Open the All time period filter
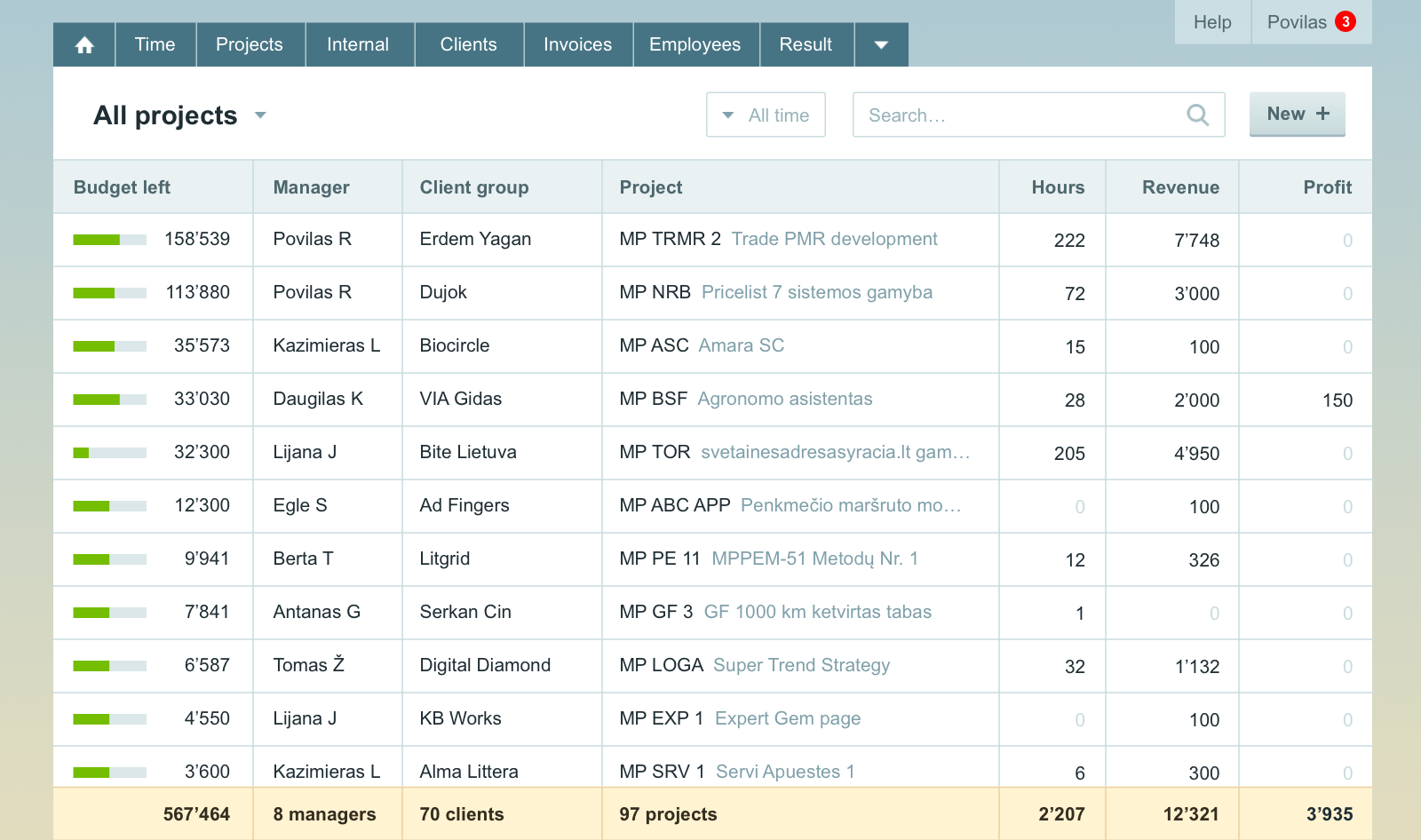Screen dimensions: 1421x840 pos(766,115)
